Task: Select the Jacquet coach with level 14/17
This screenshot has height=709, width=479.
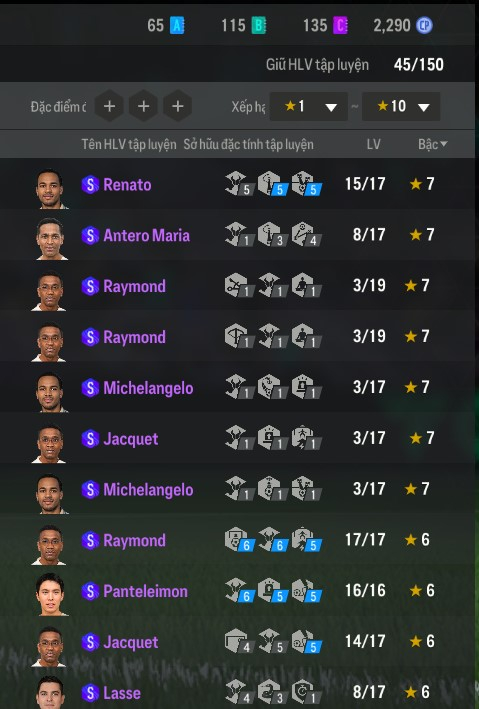Action: tap(237, 641)
